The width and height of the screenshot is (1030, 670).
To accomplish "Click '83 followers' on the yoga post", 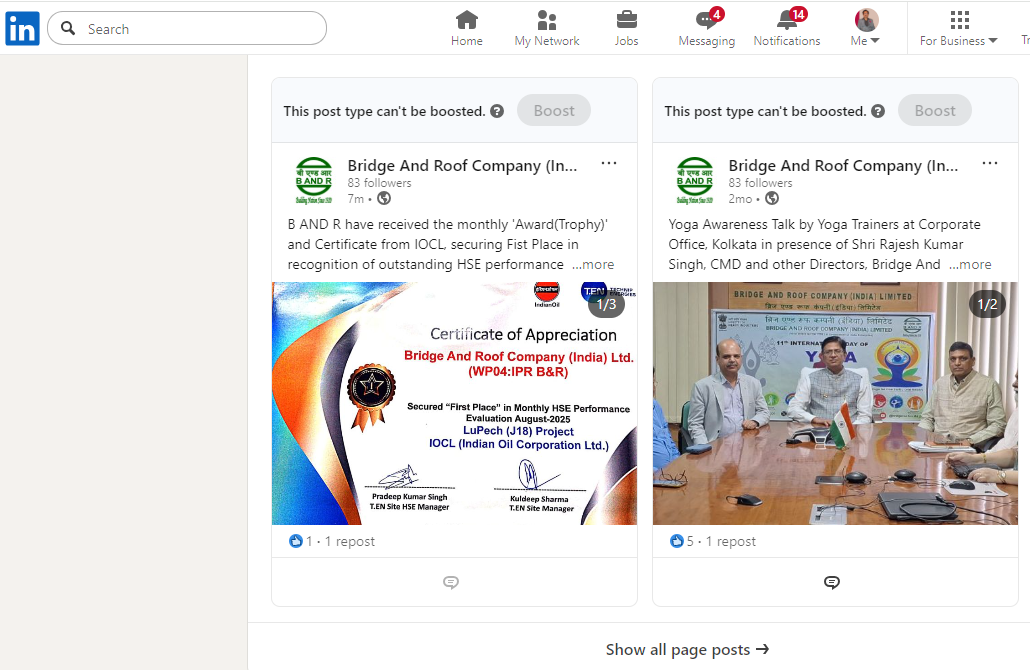I will click(761, 183).
